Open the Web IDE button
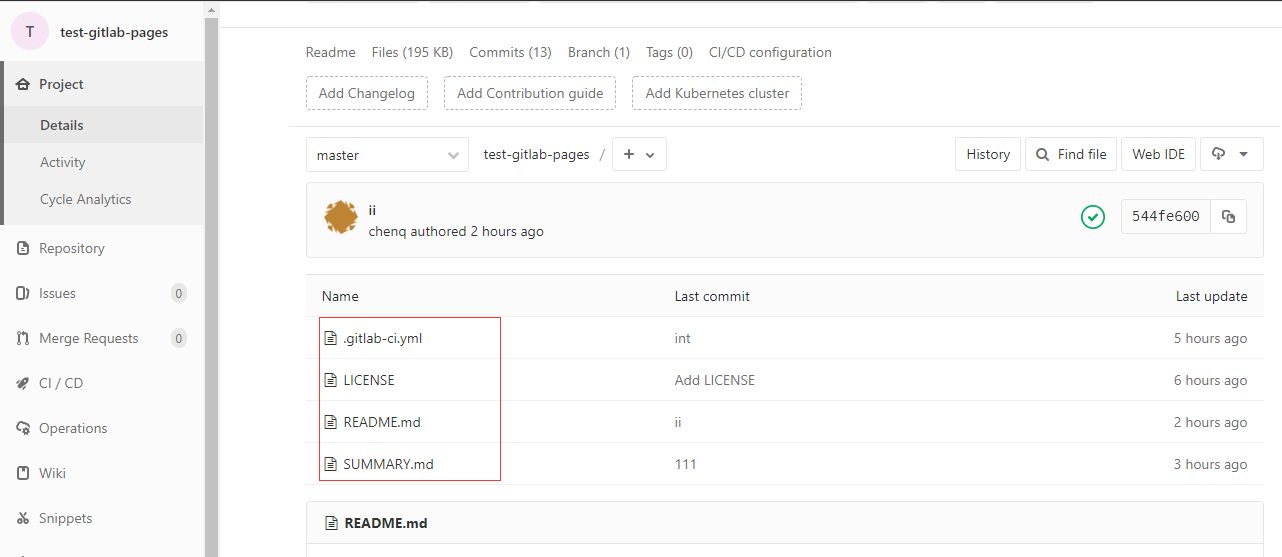Viewport: 1282px width, 557px height. click(1158, 154)
